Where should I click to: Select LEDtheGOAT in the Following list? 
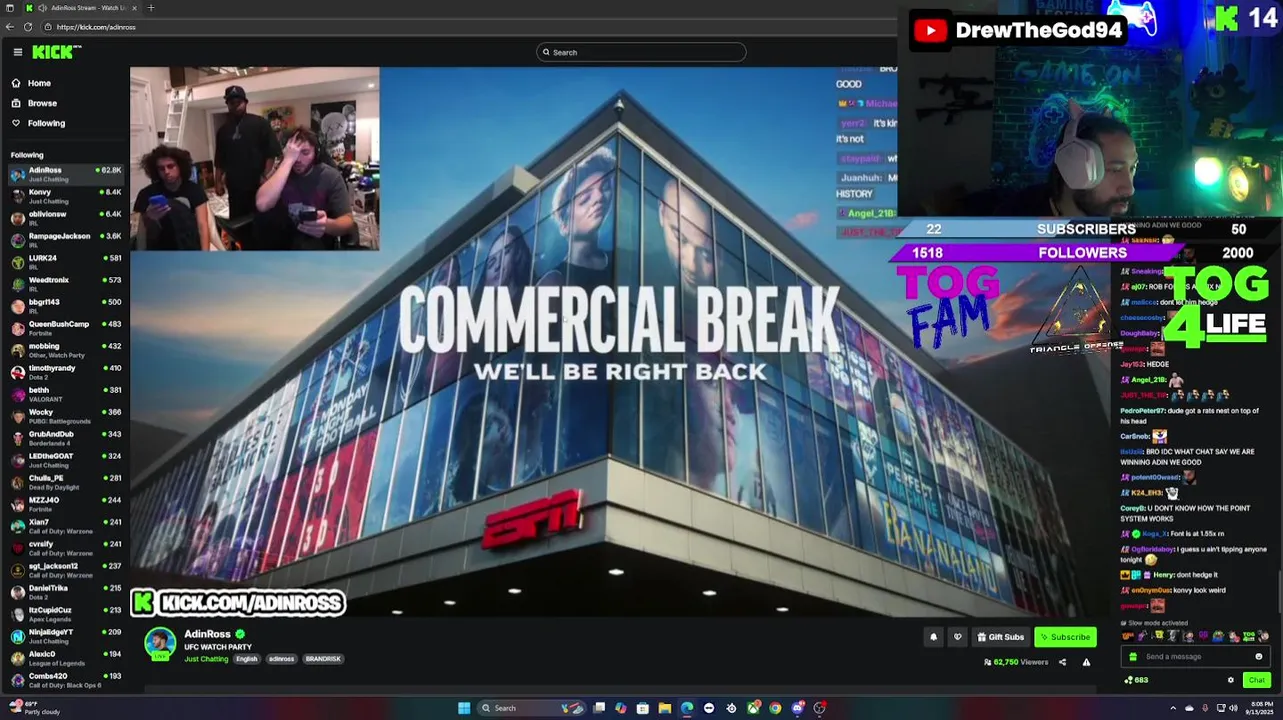click(65, 460)
